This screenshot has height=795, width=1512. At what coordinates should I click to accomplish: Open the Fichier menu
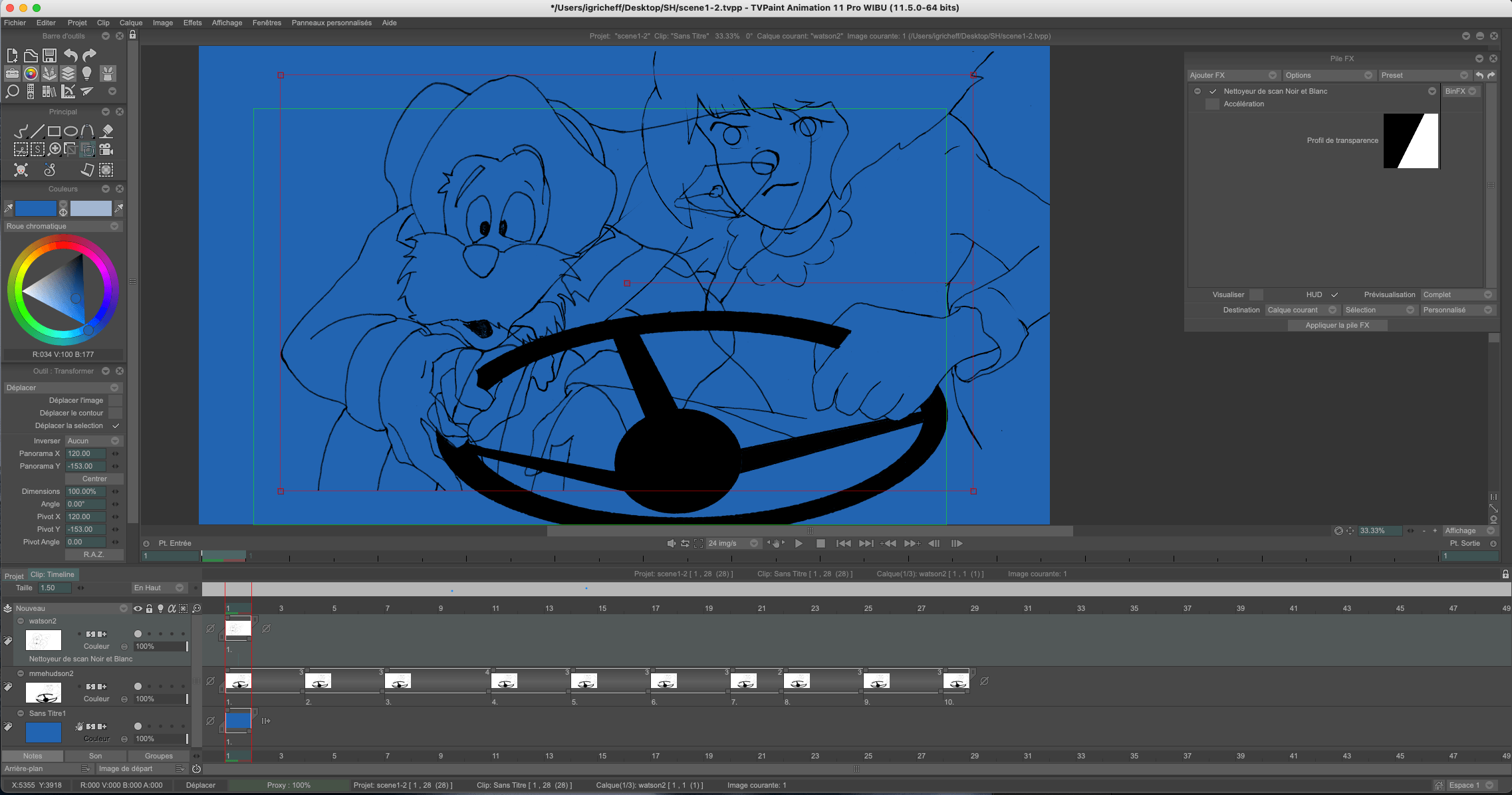[15, 23]
